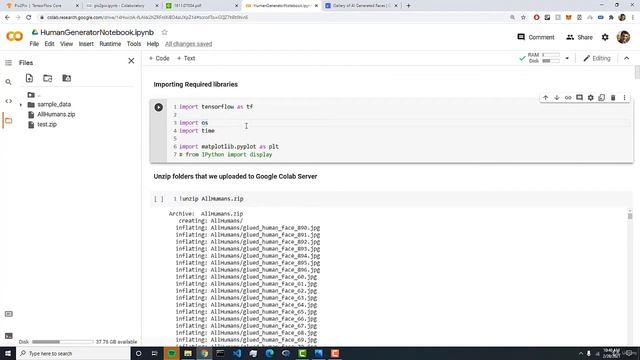Open browser extensions puzzle icon

point(611,18)
